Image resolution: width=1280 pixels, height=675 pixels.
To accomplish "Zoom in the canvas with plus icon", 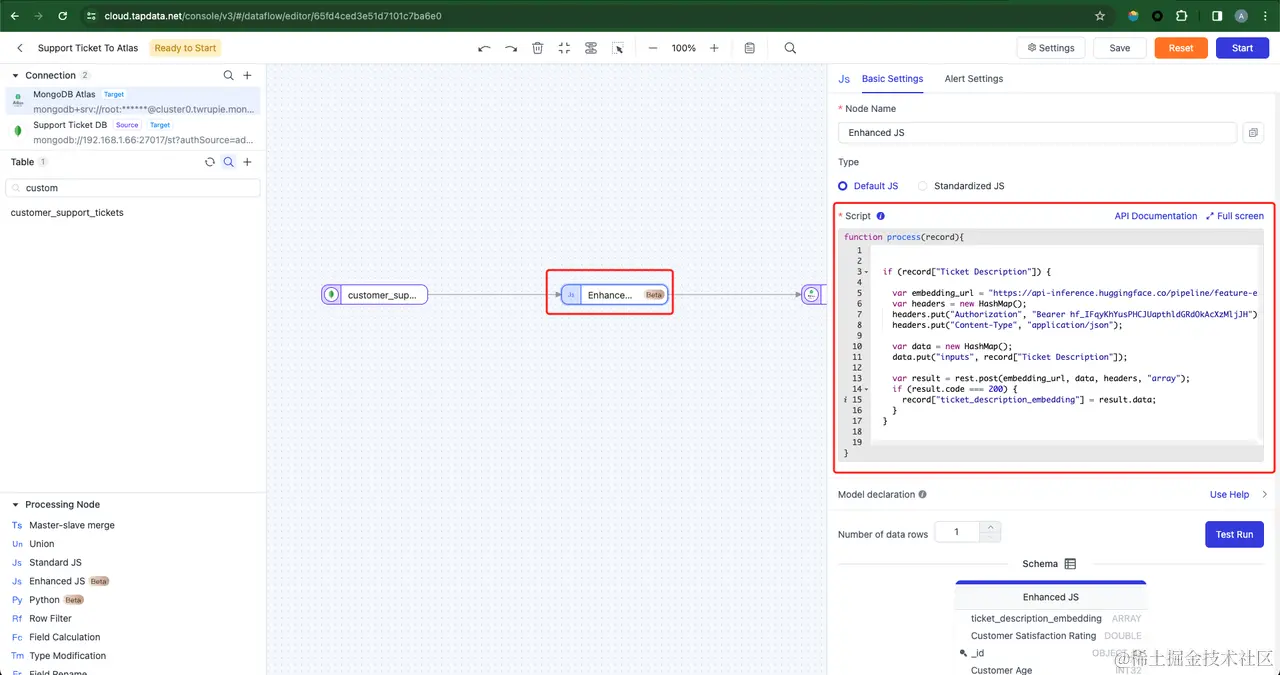I will click(x=714, y=48).
